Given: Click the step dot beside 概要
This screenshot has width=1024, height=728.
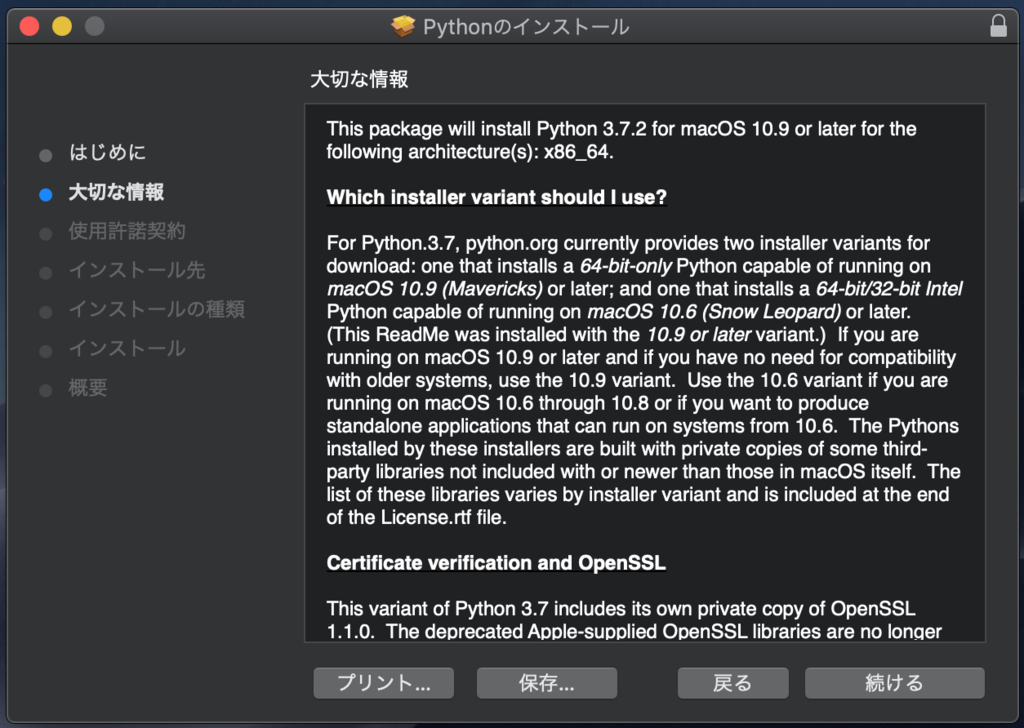Looking at the screenshot, I should 45,388.
